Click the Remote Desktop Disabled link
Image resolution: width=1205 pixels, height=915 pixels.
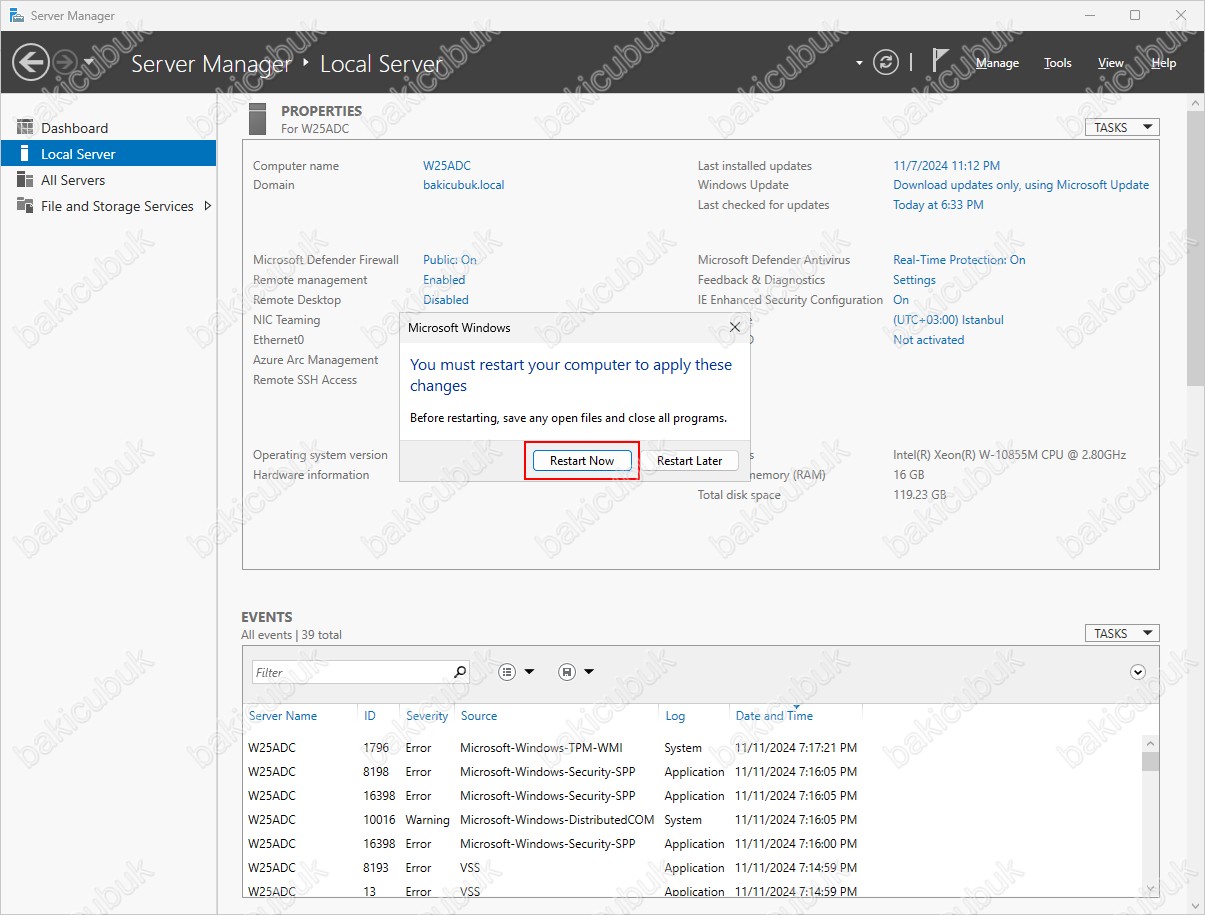point(445,300)
